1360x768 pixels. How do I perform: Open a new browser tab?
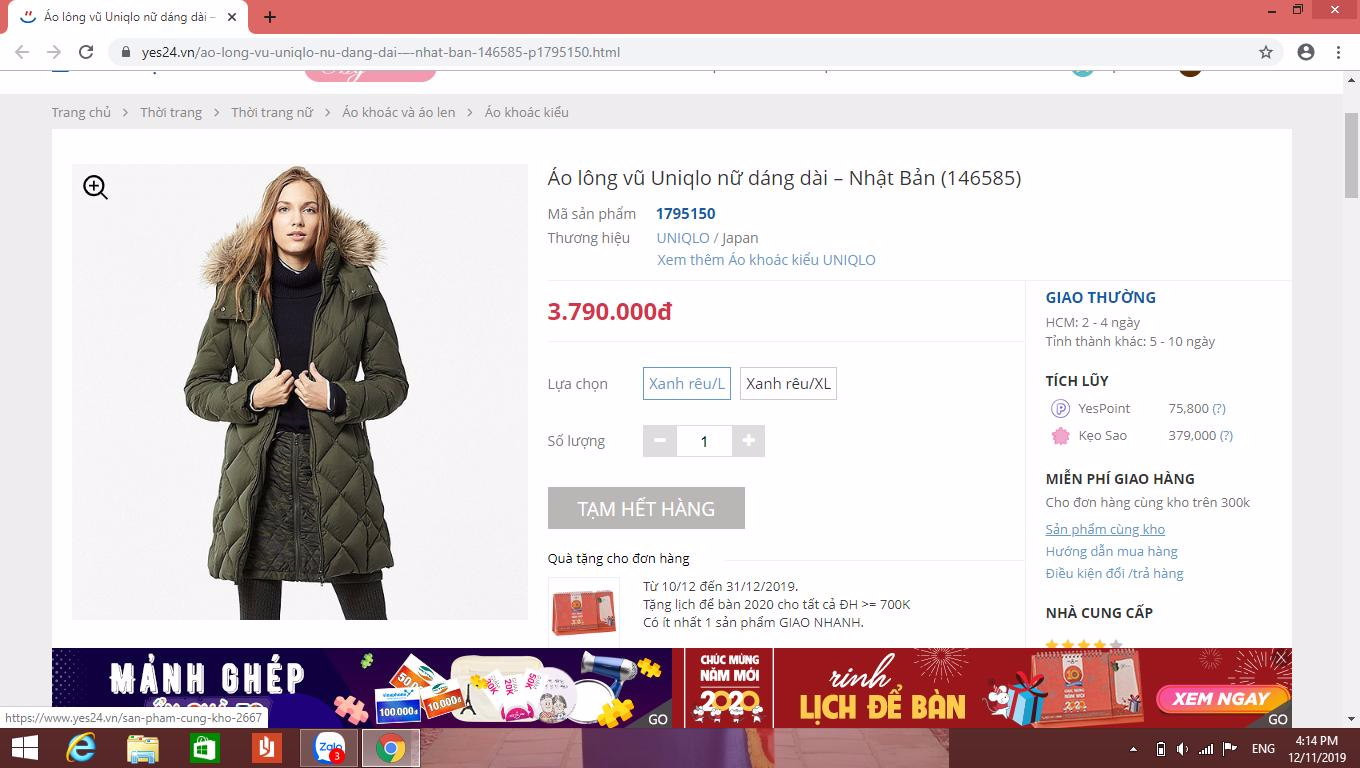[x=270, y=17]
